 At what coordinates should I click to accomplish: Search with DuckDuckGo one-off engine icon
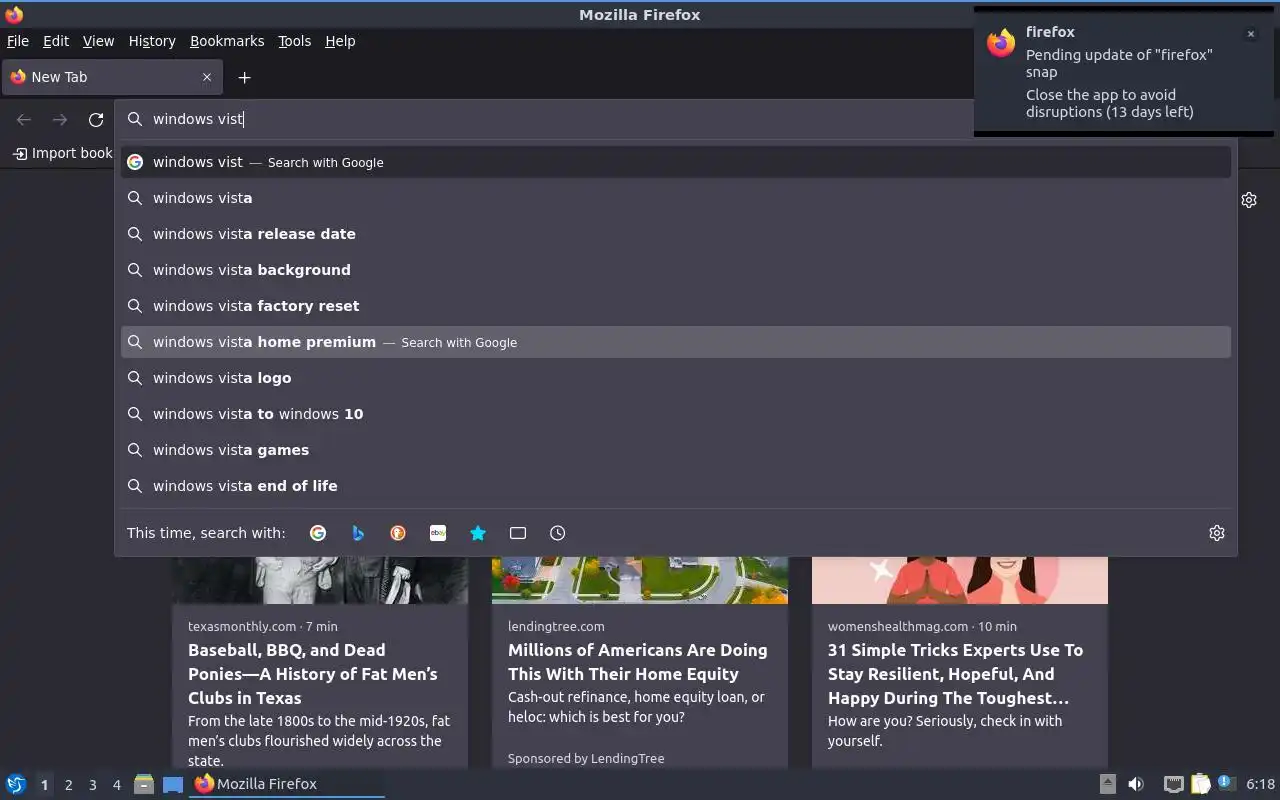(398, 533)
